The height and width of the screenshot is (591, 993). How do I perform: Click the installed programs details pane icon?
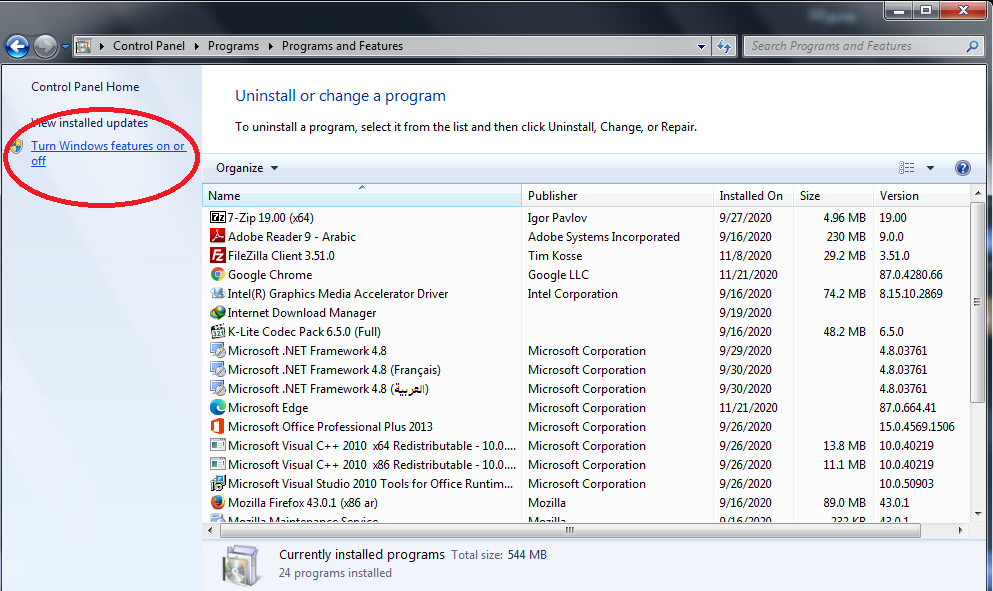(241, 564)
